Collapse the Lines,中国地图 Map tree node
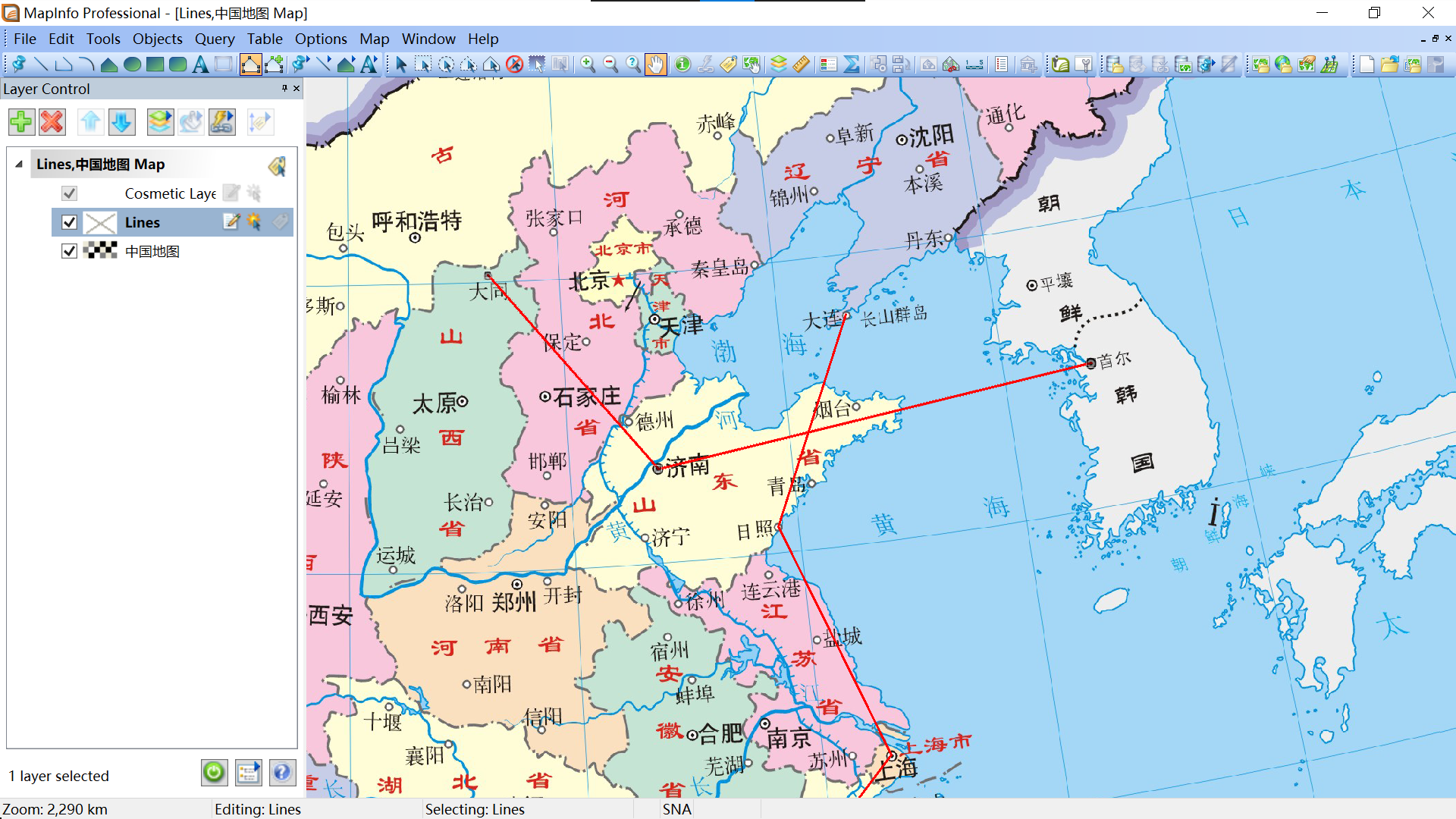 coord(19,164)
